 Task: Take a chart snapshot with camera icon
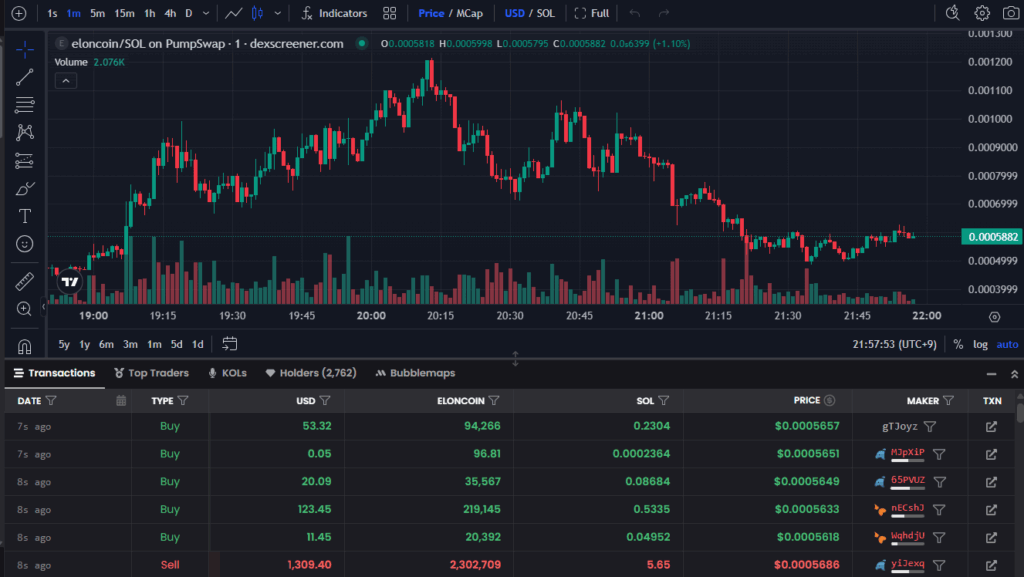tap(1009, 13)
